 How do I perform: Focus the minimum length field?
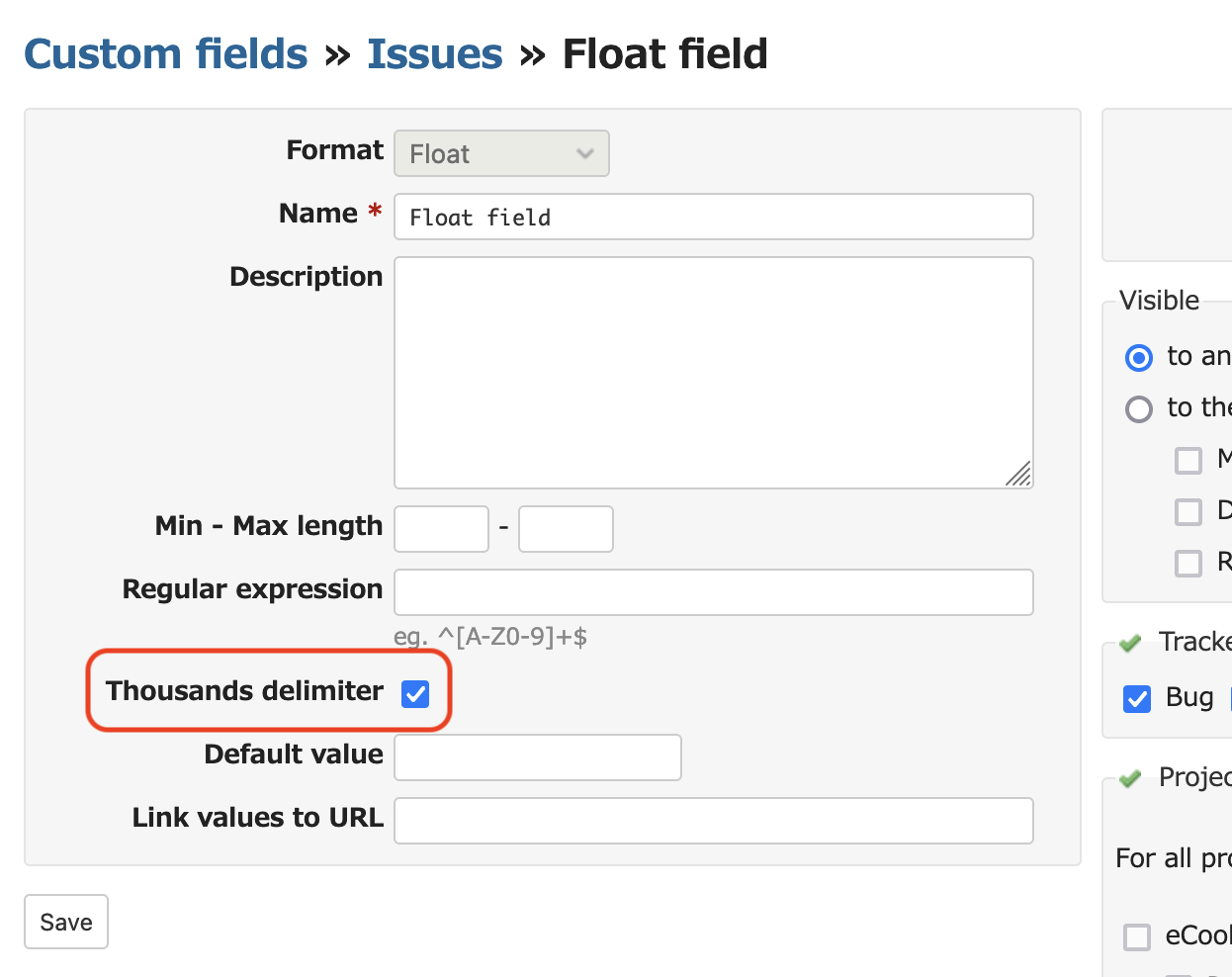441,529
